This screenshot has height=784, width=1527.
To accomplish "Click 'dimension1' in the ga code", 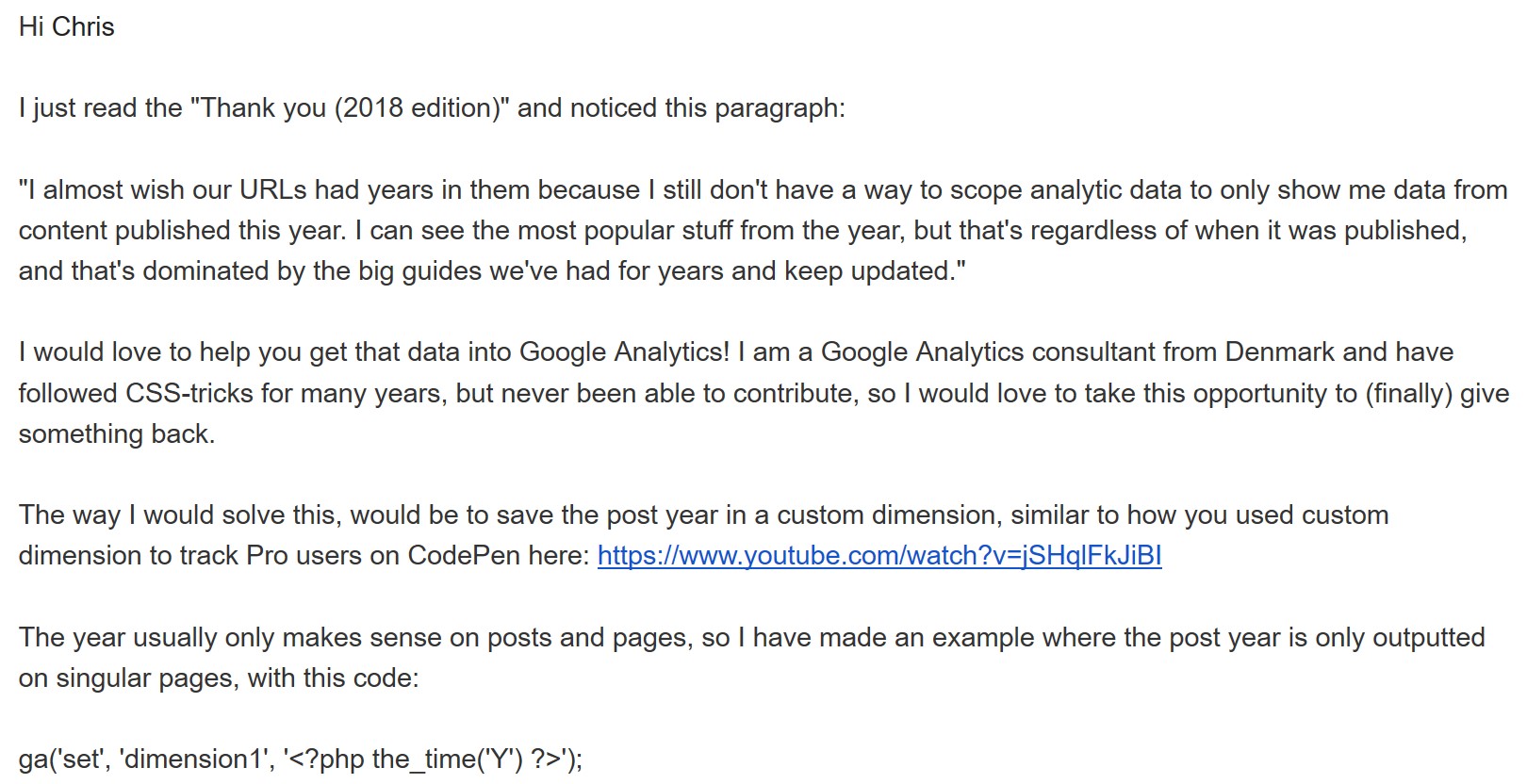I will tap(193, 759).
